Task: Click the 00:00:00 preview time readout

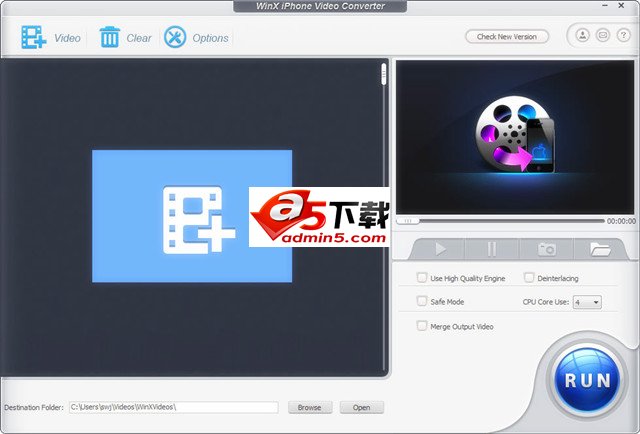Action: [621, 221]
